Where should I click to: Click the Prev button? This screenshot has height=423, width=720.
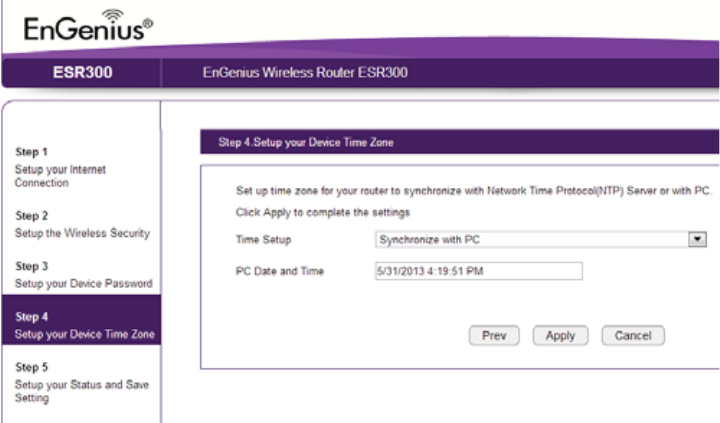(x=494, y=336)
